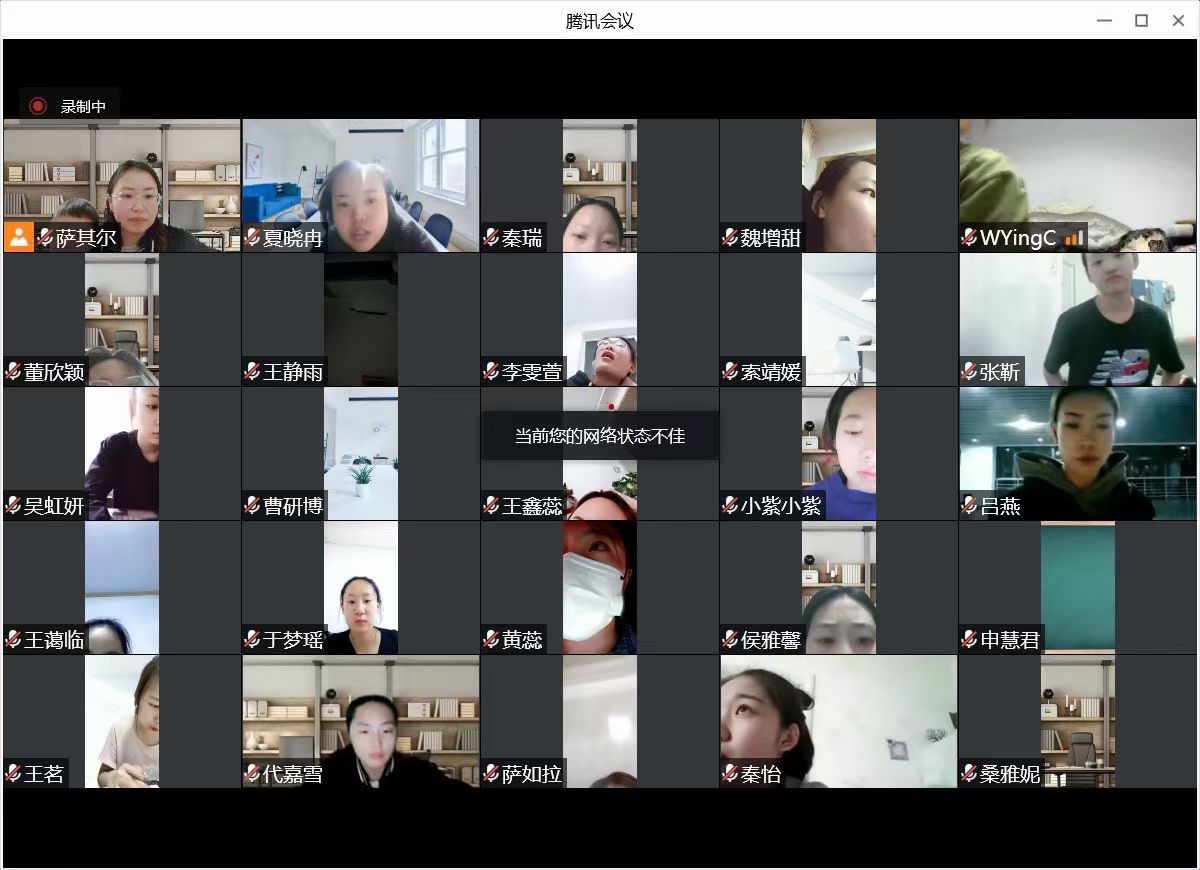Click the orange host icon beside 萨其尔
Viewport: 1200px width, 870px height.
[18, 237]
